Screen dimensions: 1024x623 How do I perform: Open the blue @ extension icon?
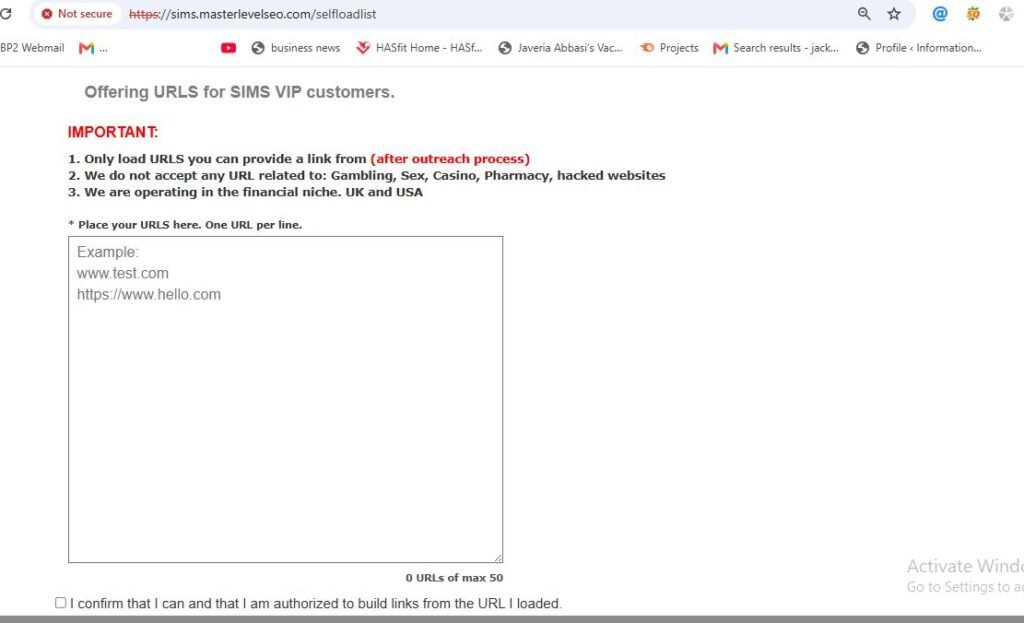click(940, 14)
